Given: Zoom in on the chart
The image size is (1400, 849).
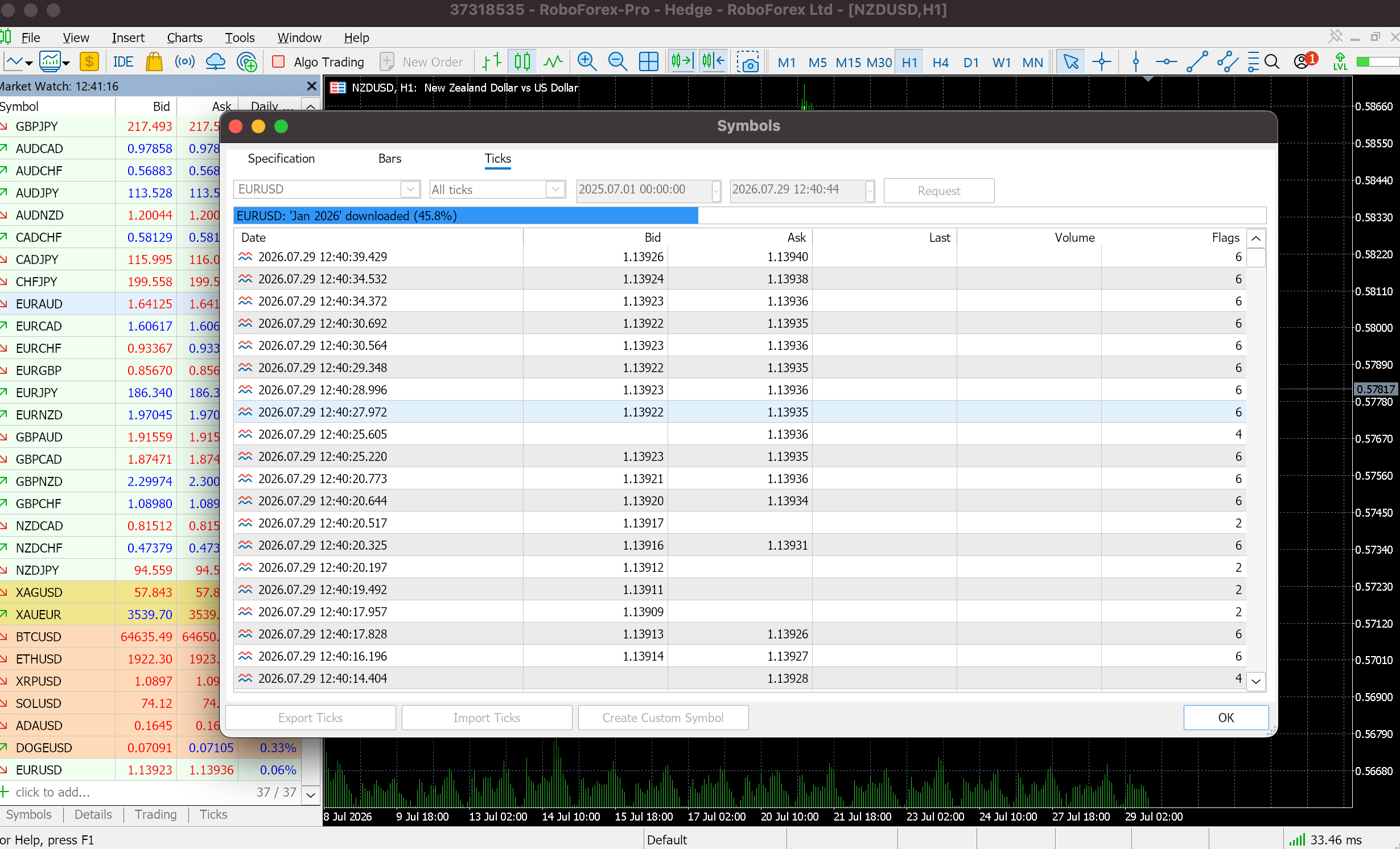Looking at the screenshot, I should pyautogui.click(x=587, y=61).
